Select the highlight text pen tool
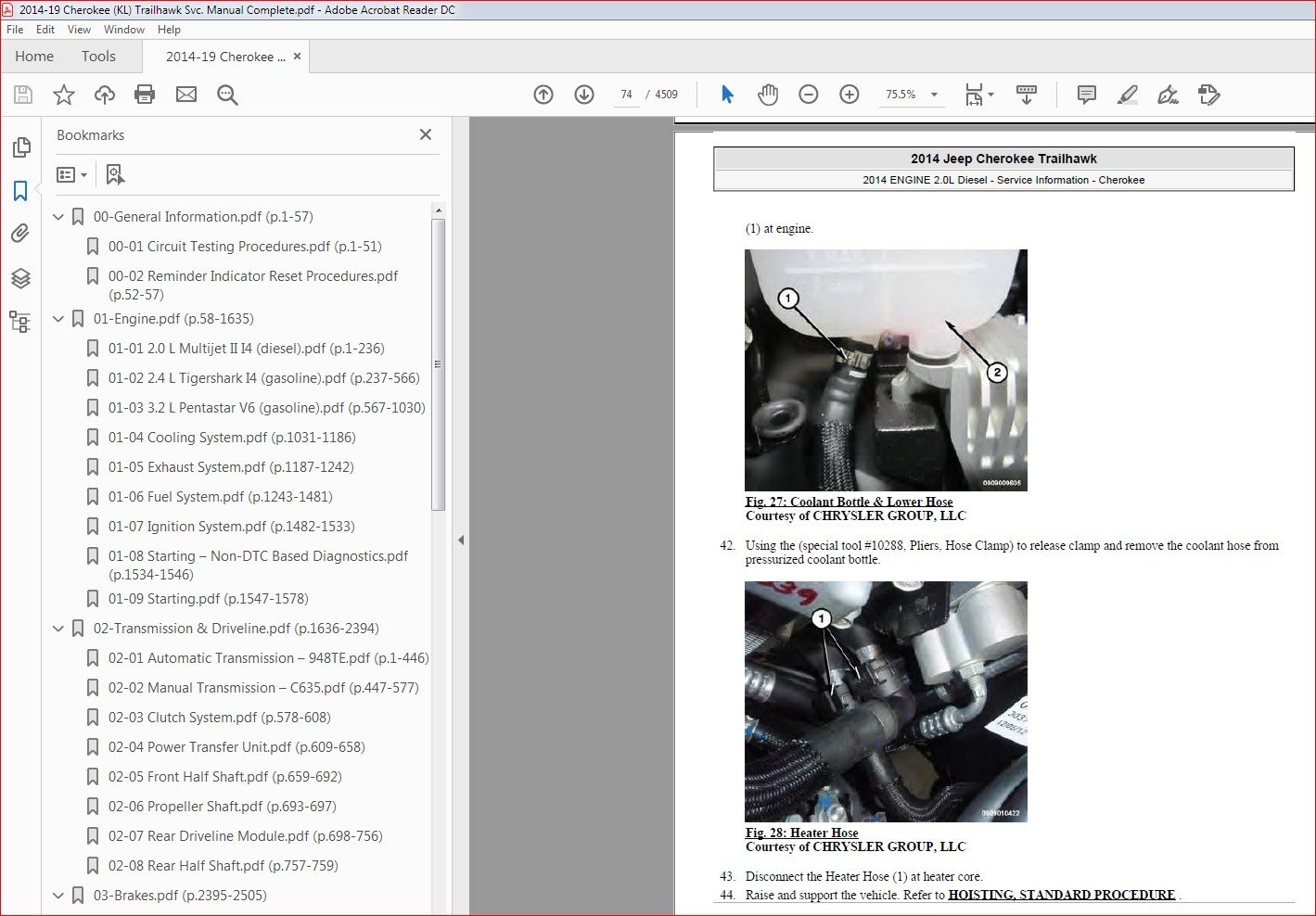 [x=1128, y=95]
